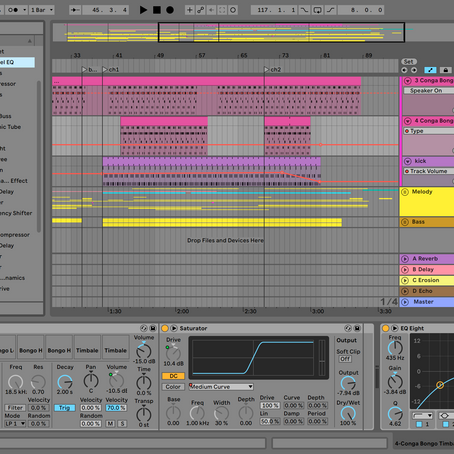The width and height of the screenshot is (454, 454).
Task: Fold the 3 Conga Bong track
Action: 407,81
